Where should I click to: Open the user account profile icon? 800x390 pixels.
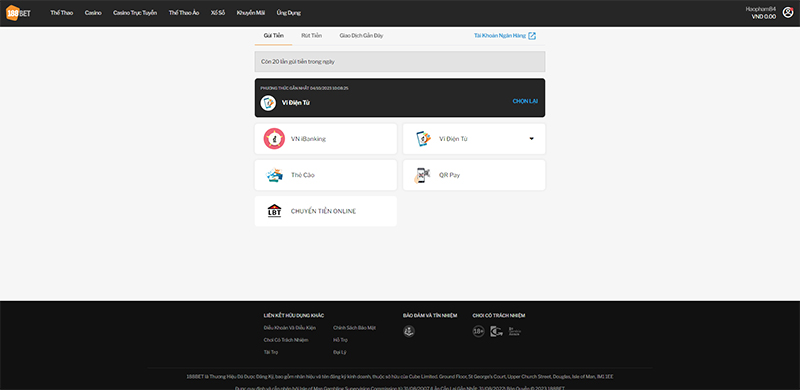tap(788, 12)
